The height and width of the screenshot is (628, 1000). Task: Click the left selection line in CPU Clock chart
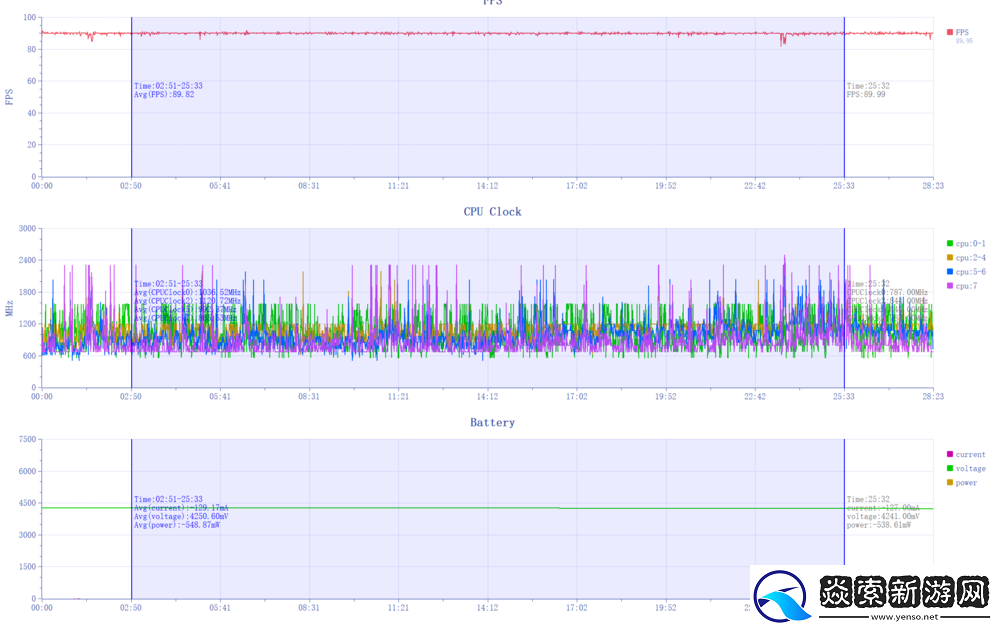[131, 330]
